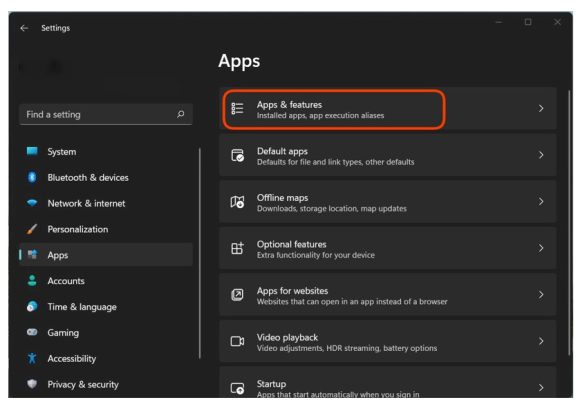Expand Default apps chevron
The image size is (587, 400).
coord(541,155)
